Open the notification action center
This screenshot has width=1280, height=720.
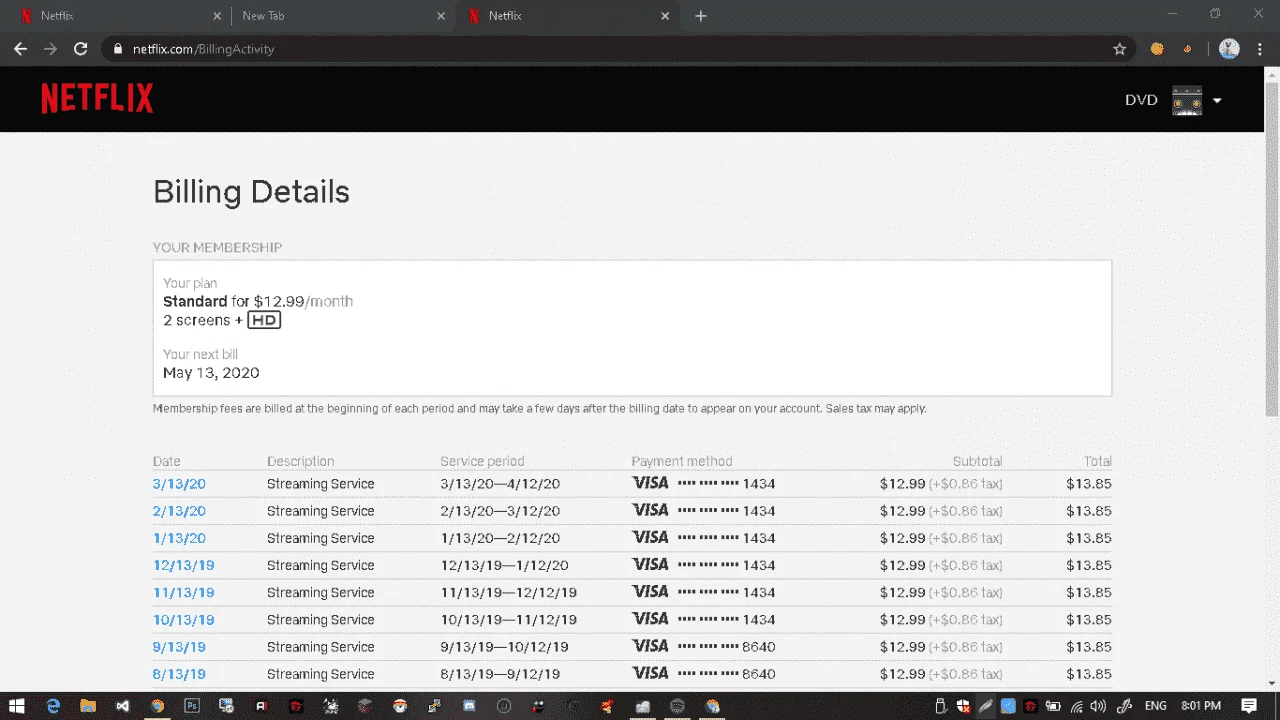(x=1249, y=706)
